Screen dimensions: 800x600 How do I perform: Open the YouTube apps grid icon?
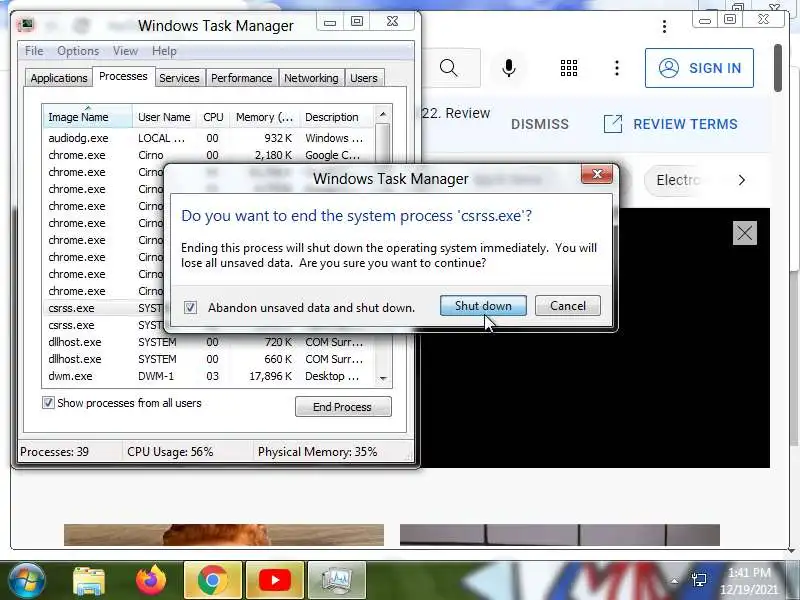[569, 68]
